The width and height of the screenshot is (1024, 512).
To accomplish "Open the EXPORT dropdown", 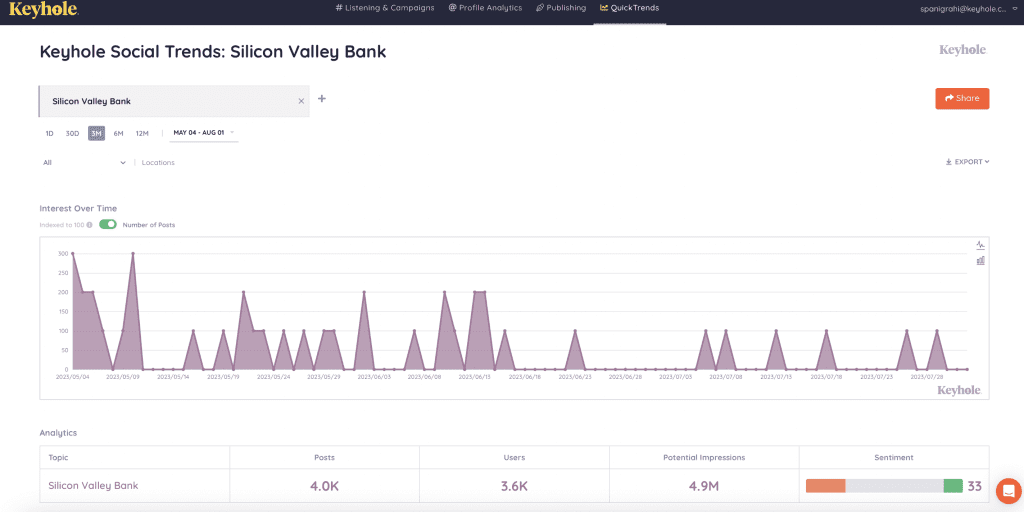I will [x=967, y=162].
